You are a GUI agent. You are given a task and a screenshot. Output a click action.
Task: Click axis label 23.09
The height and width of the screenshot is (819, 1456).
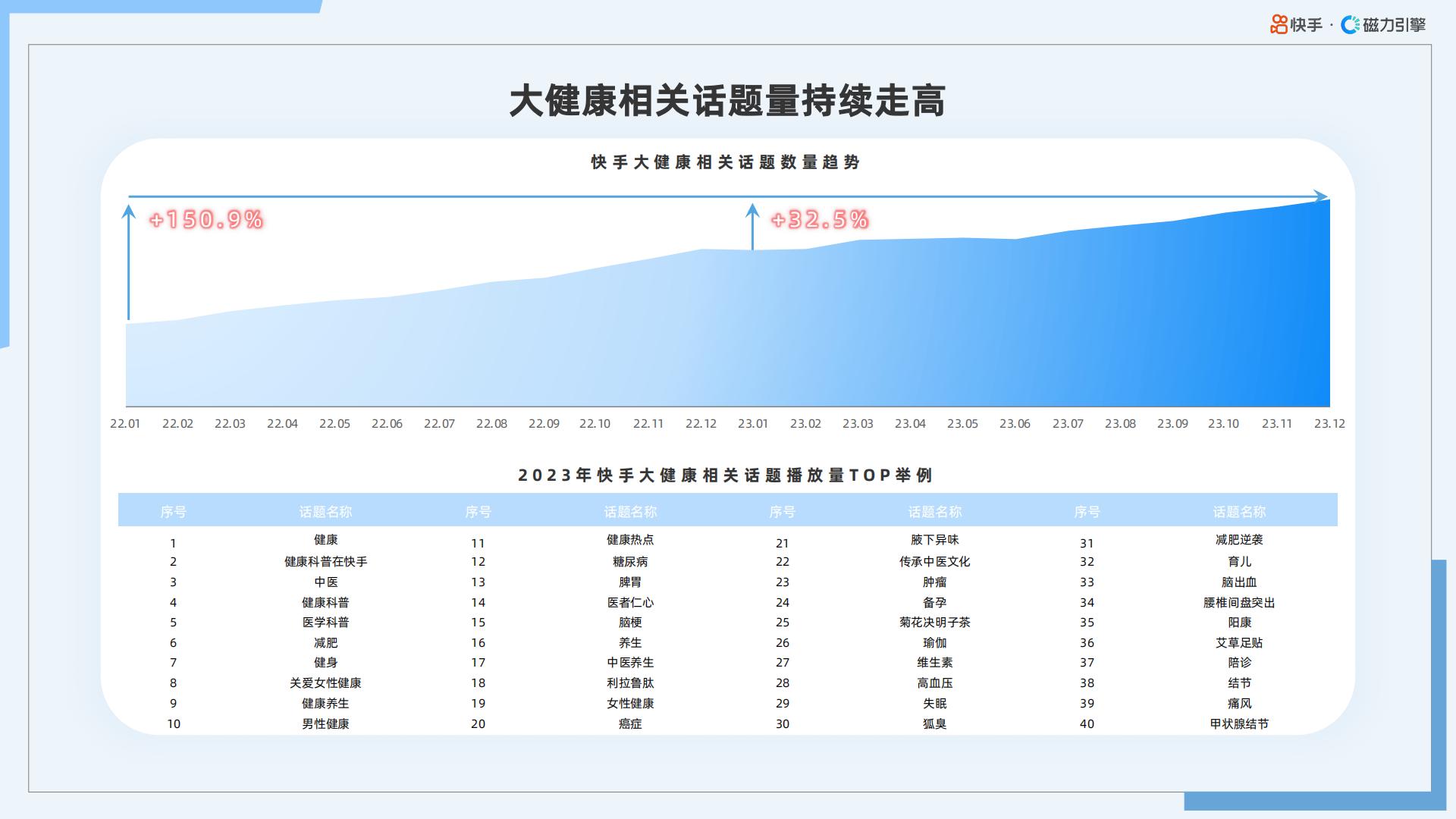(1172, 423)
